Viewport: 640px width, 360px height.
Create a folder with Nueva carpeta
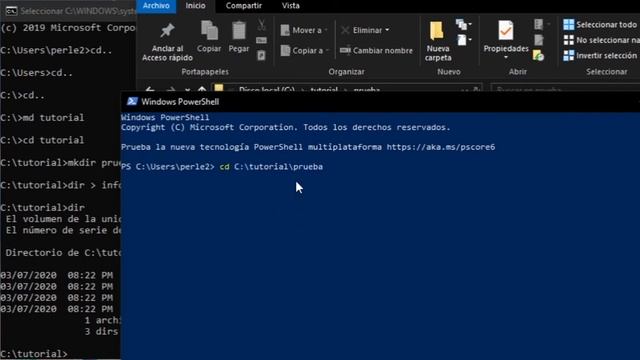click(438, 41)
